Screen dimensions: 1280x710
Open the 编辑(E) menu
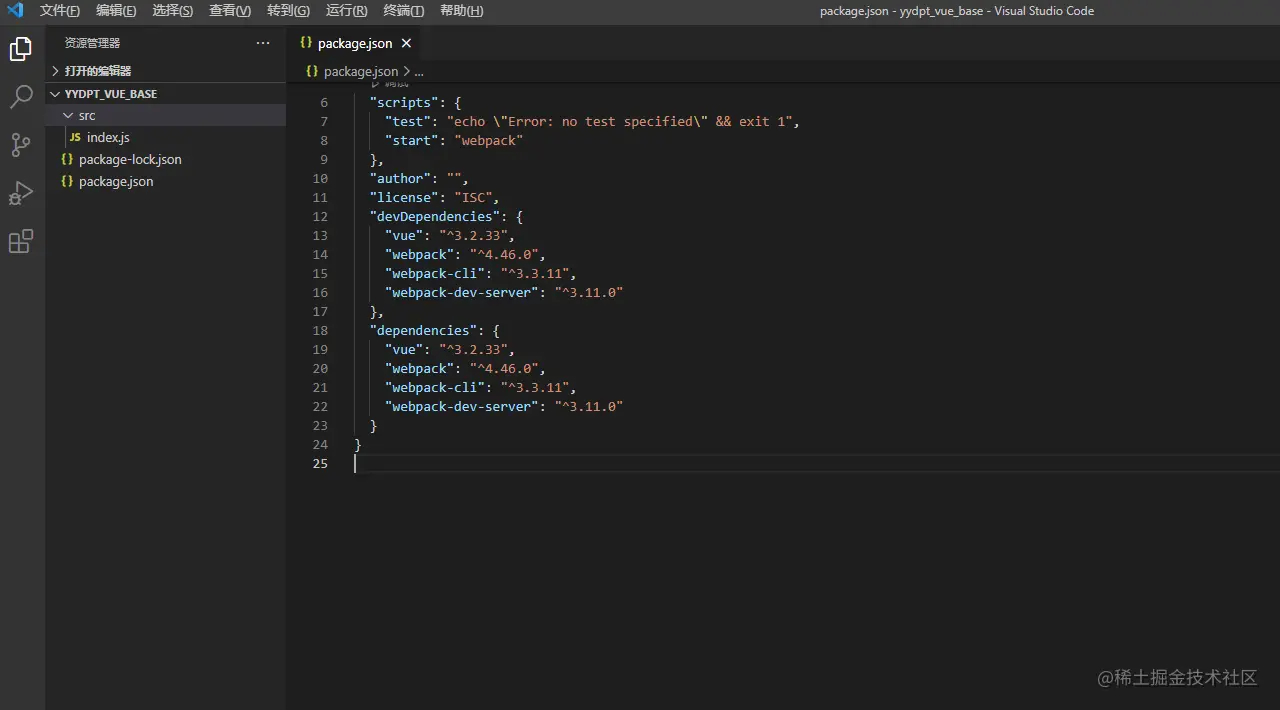click(116, 11)
